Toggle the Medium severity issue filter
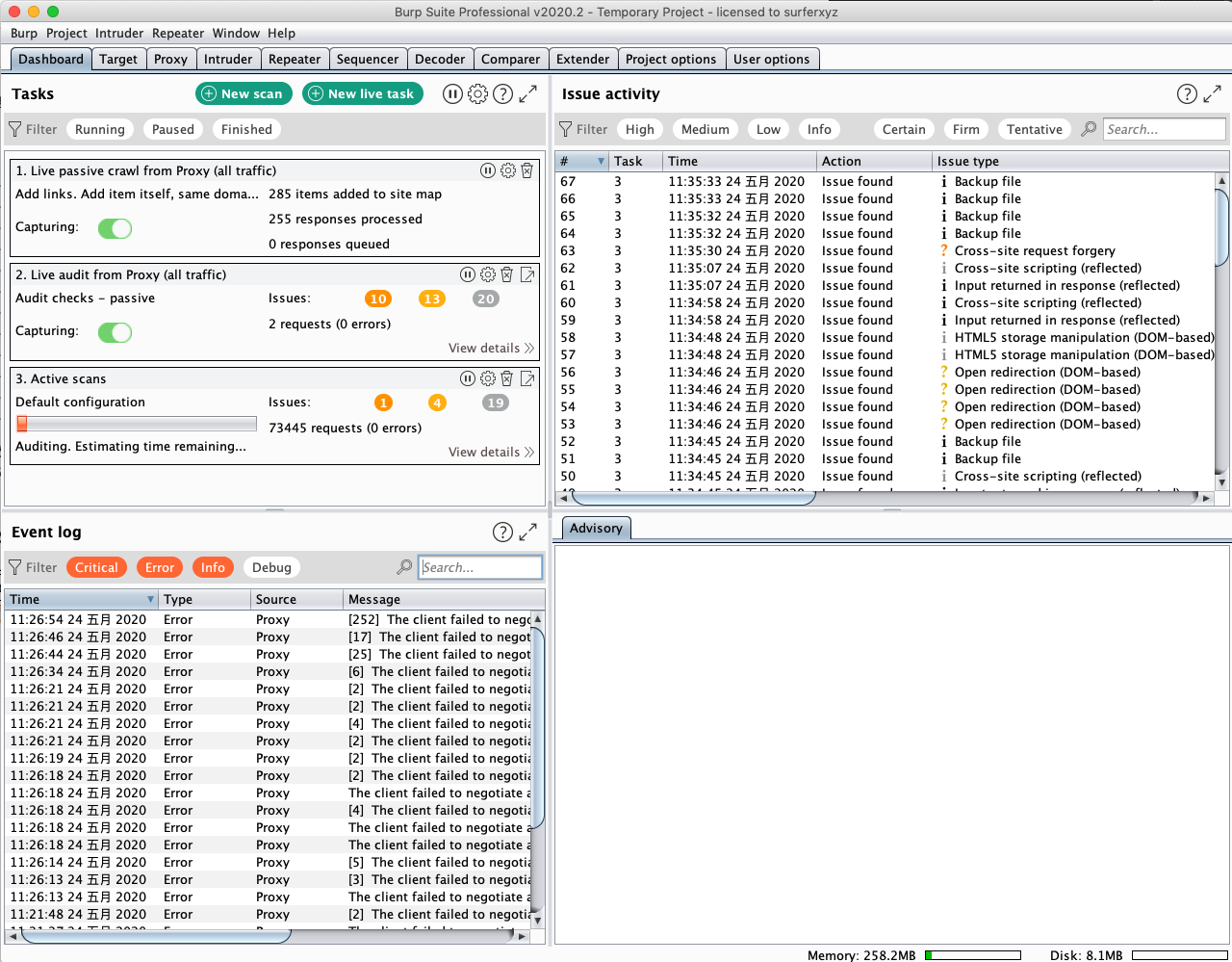Viewport: 1232px width, 962px height. click(x=706, y=129)
